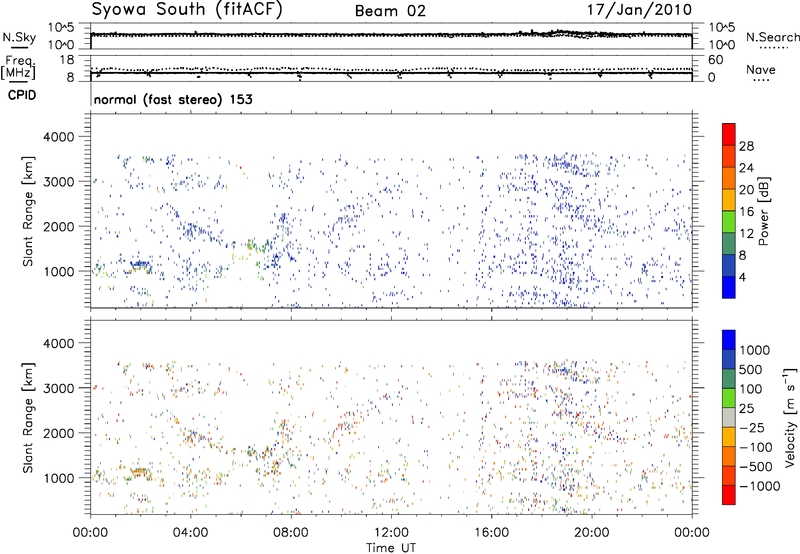
Task: Select the 'CPID' row label
Action: click(x=22, y=95)
